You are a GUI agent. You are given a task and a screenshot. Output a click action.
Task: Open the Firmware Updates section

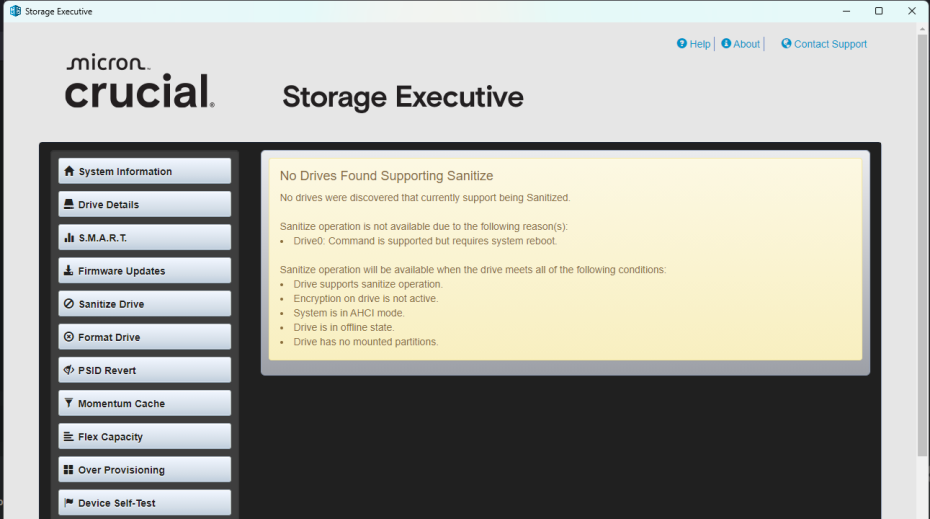click(144, 271)
